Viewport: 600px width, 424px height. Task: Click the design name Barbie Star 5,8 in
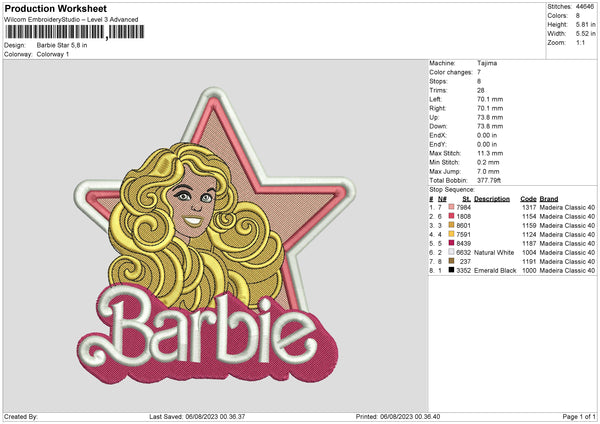point(62,45)
